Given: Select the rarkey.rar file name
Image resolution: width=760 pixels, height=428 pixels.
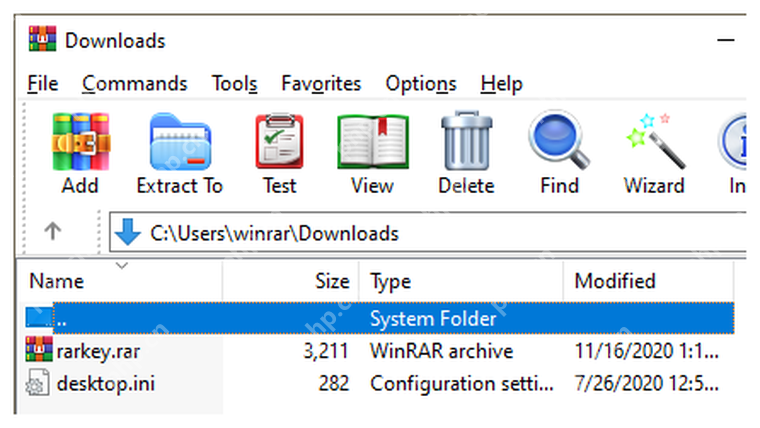Looking at the screenshot, I should pos(98,351).
